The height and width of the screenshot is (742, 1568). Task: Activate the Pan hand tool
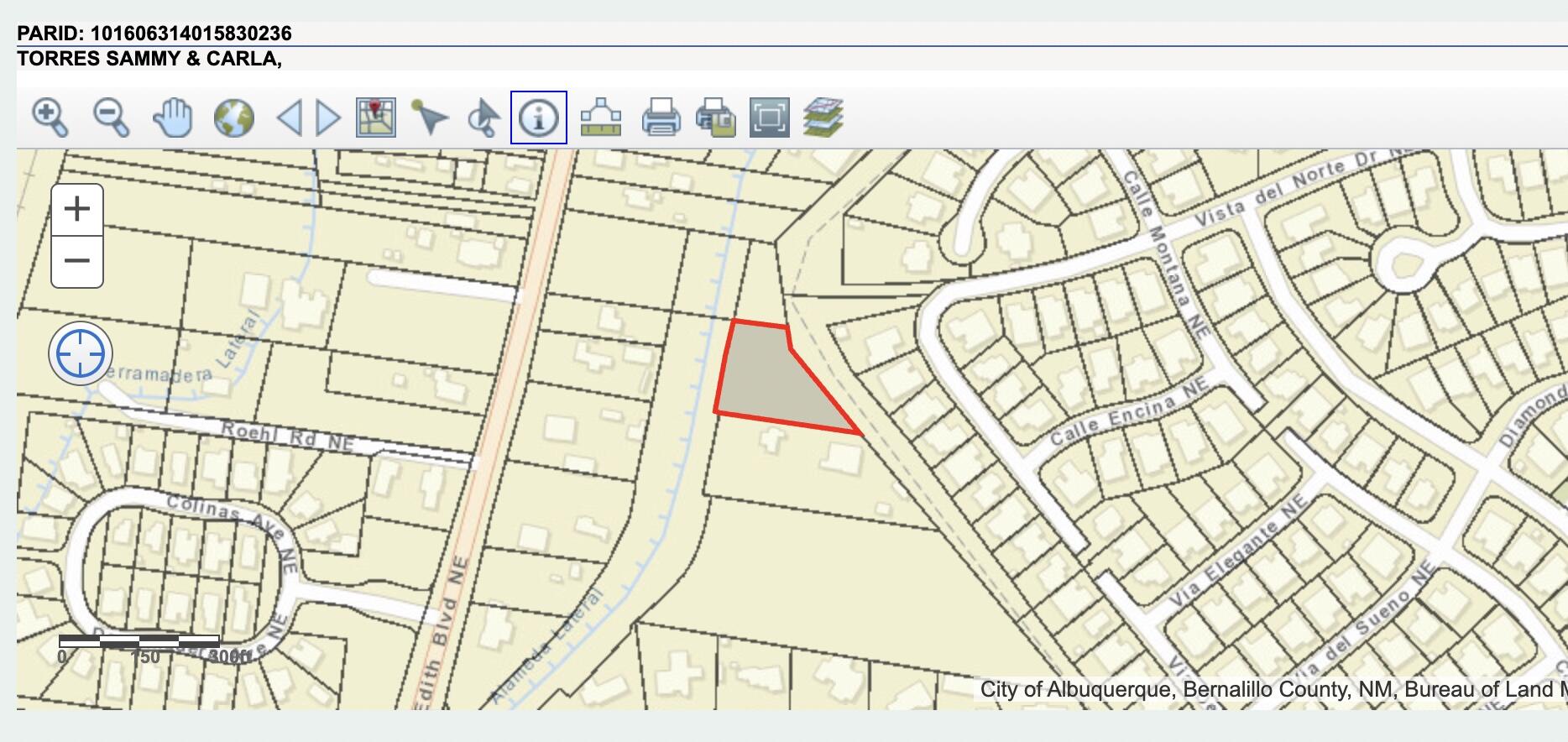pyautogui.click(x=173, y=118)
